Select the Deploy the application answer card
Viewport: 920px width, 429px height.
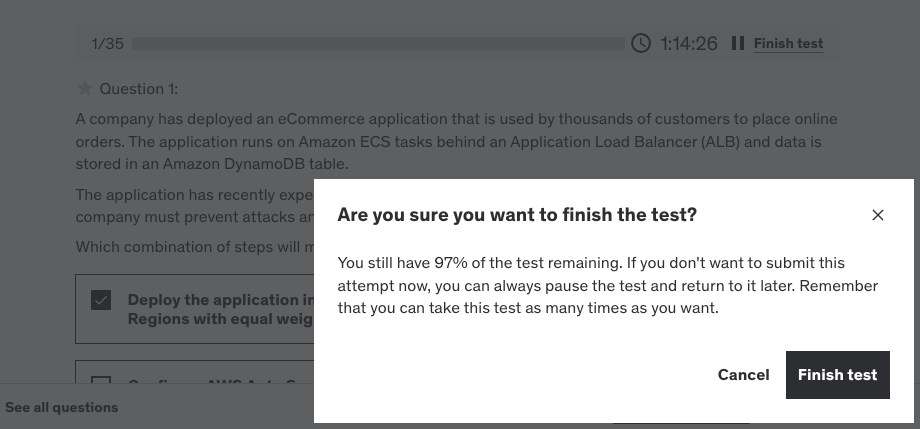[195, 309]
